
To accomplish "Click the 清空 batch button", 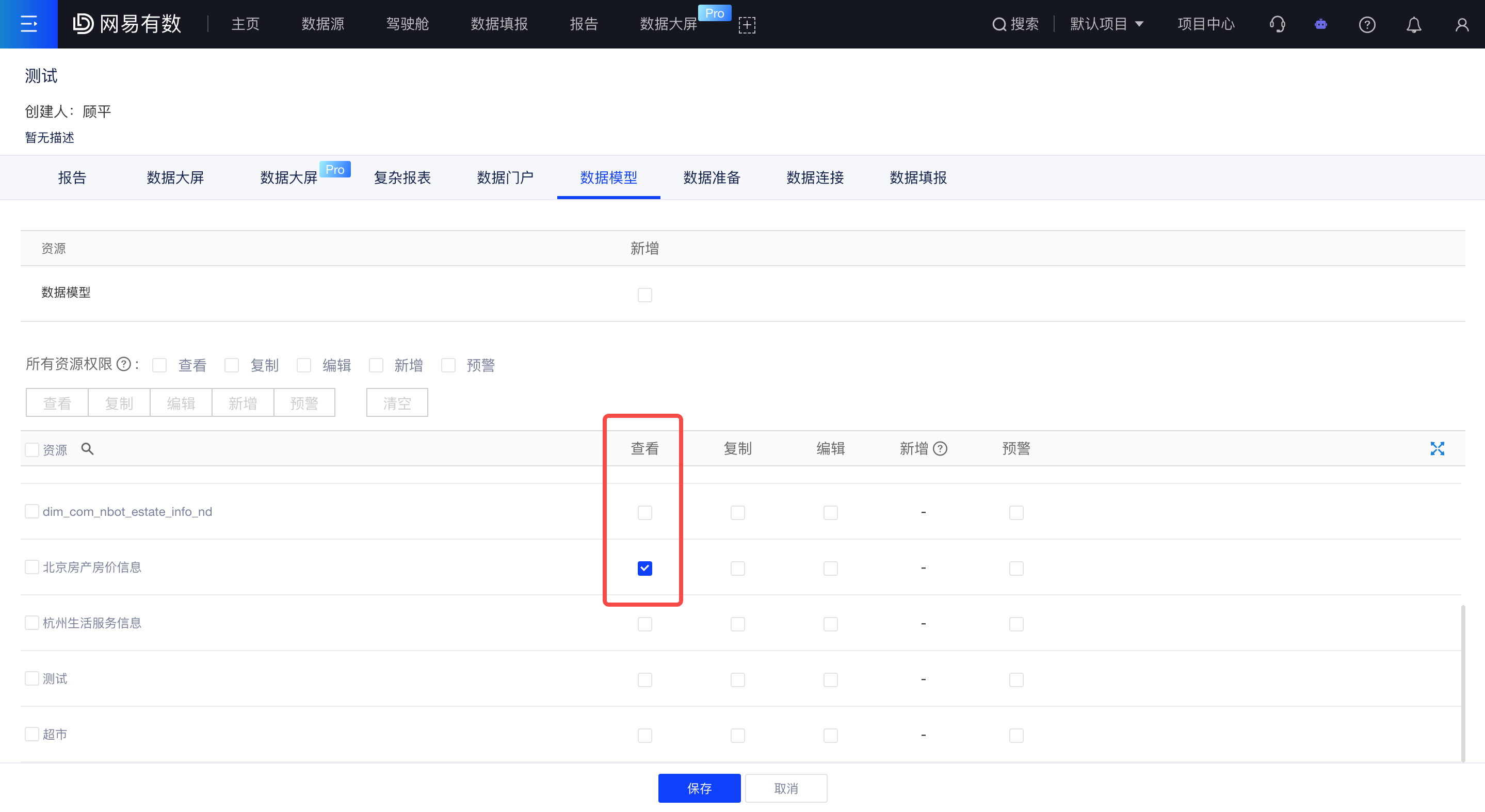I will 397,403.
